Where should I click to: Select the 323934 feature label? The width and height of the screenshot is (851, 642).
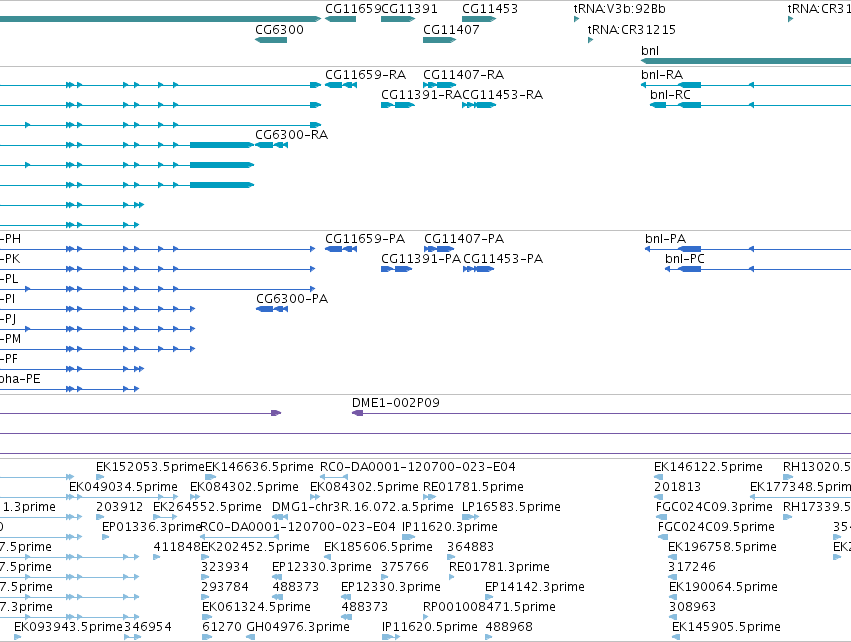(225, 567)
